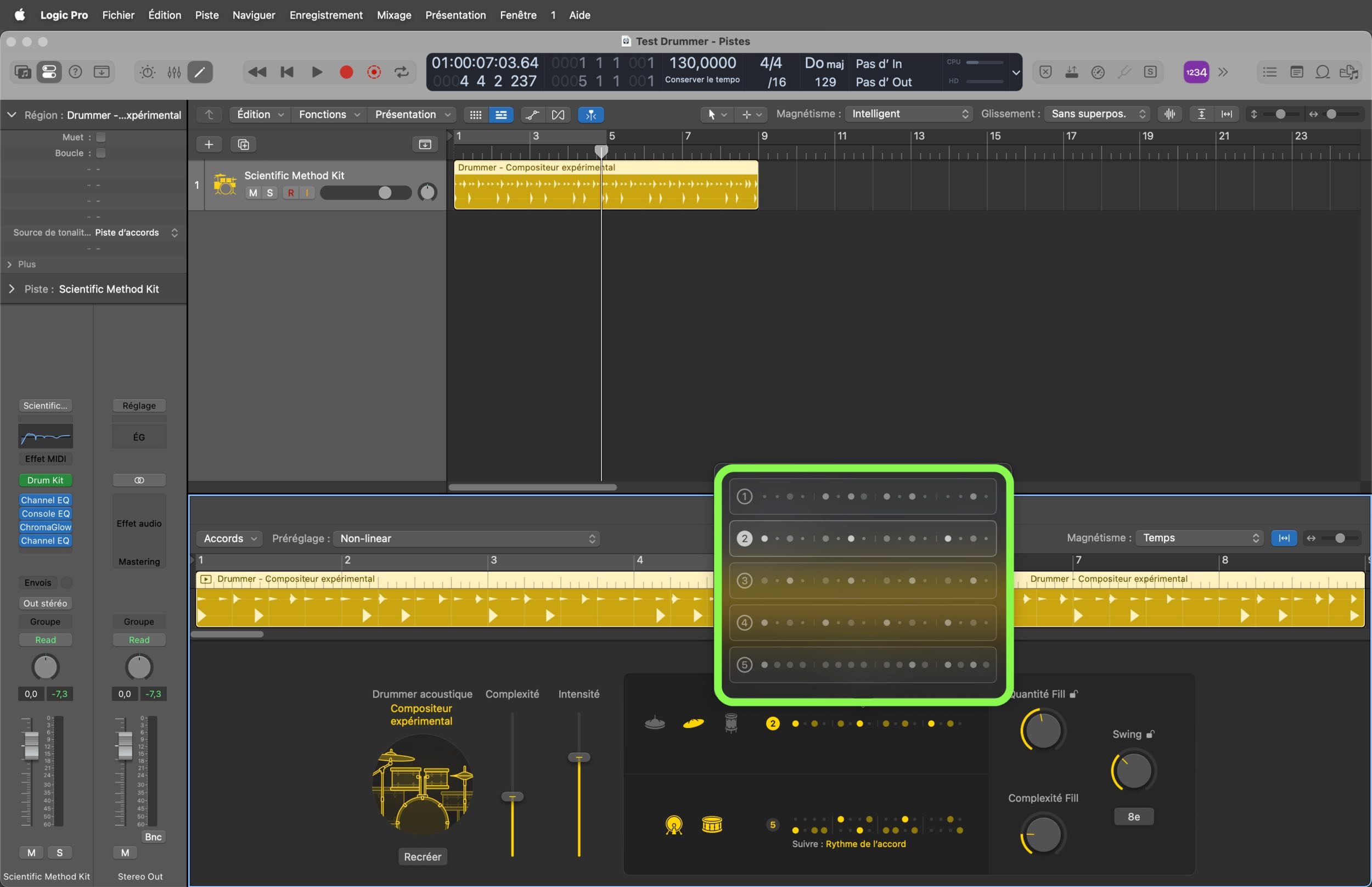1372x887 pixels.
Task: Click the Intensité slider handle
Action: 578,757
